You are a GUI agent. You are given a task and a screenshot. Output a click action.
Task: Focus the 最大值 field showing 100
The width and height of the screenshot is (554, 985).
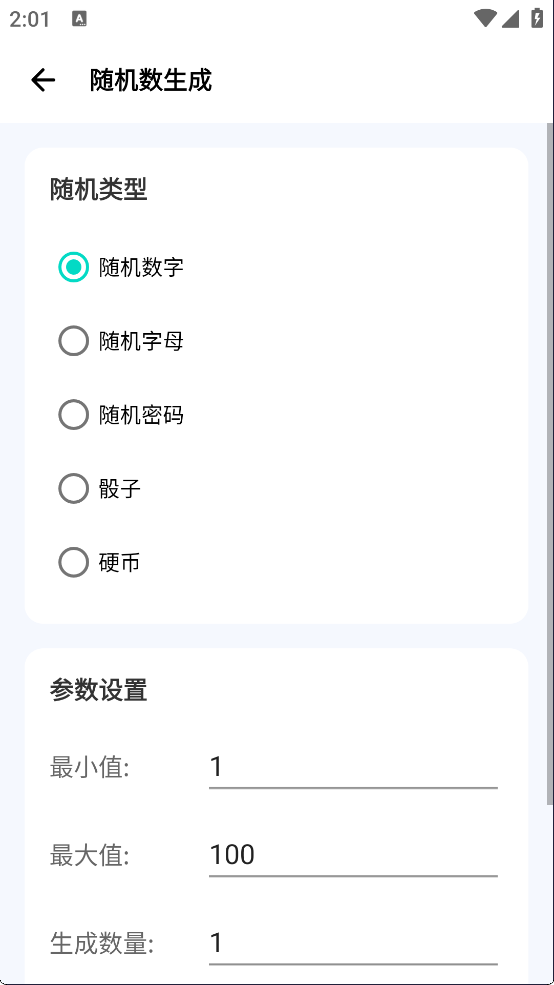coord(353,855)
